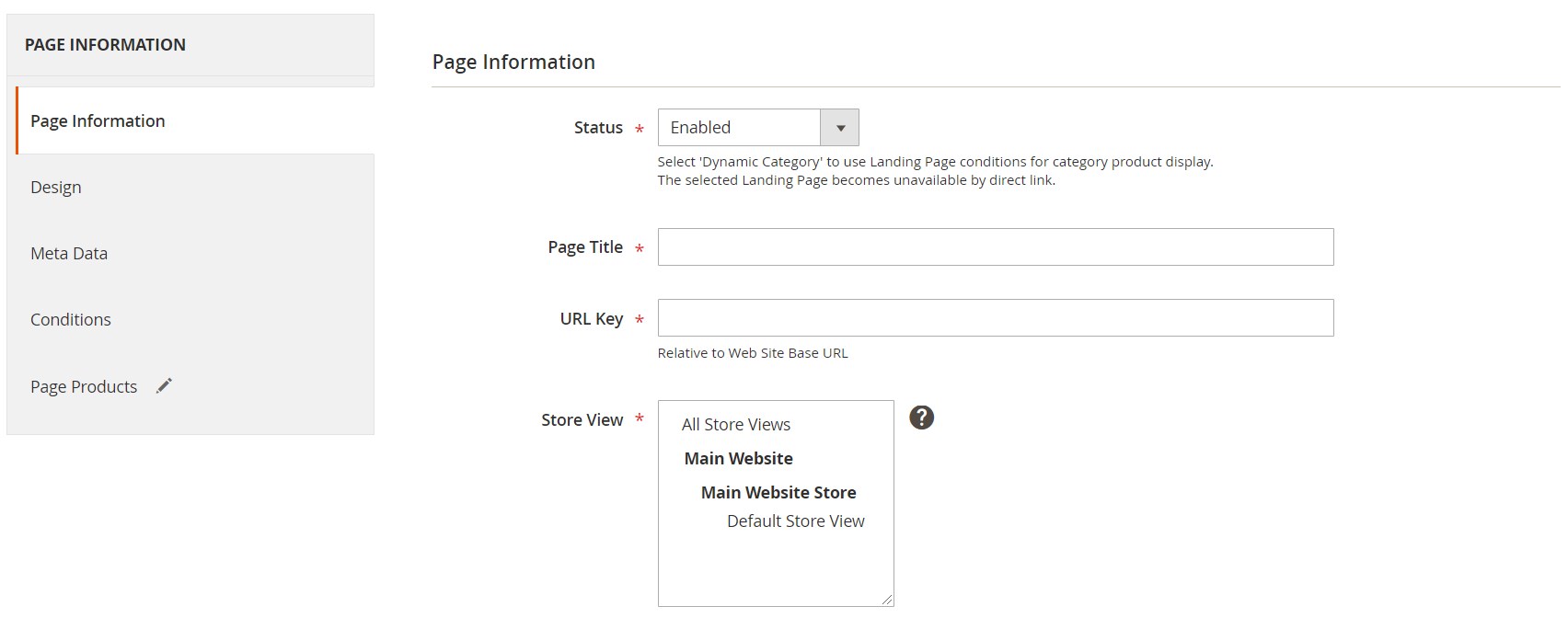Choose Default Store View in list
This screenshot has height=618, width=1568.
[x=796, y=521]
